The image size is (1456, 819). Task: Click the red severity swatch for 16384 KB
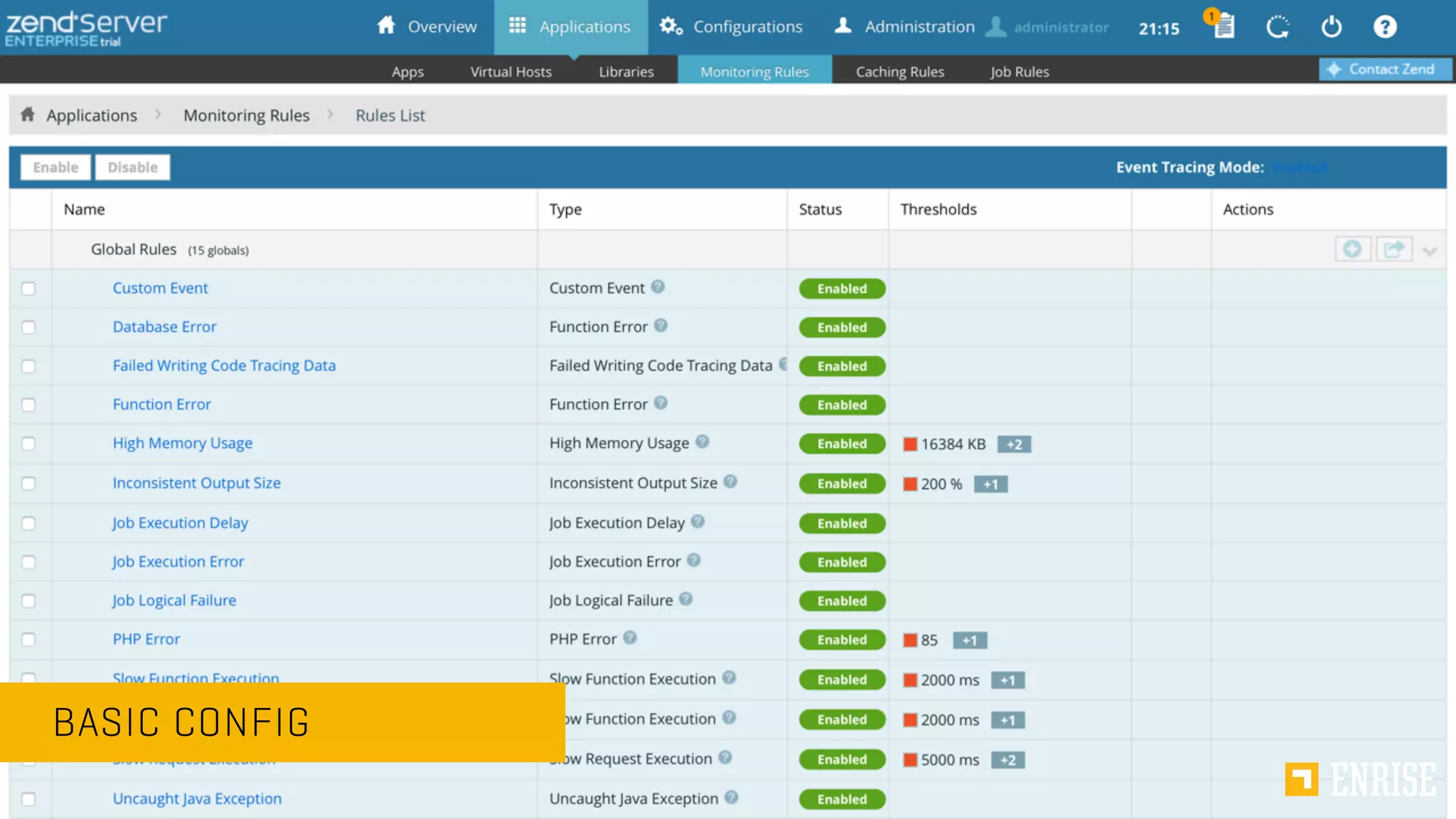(x=910, y=444)
